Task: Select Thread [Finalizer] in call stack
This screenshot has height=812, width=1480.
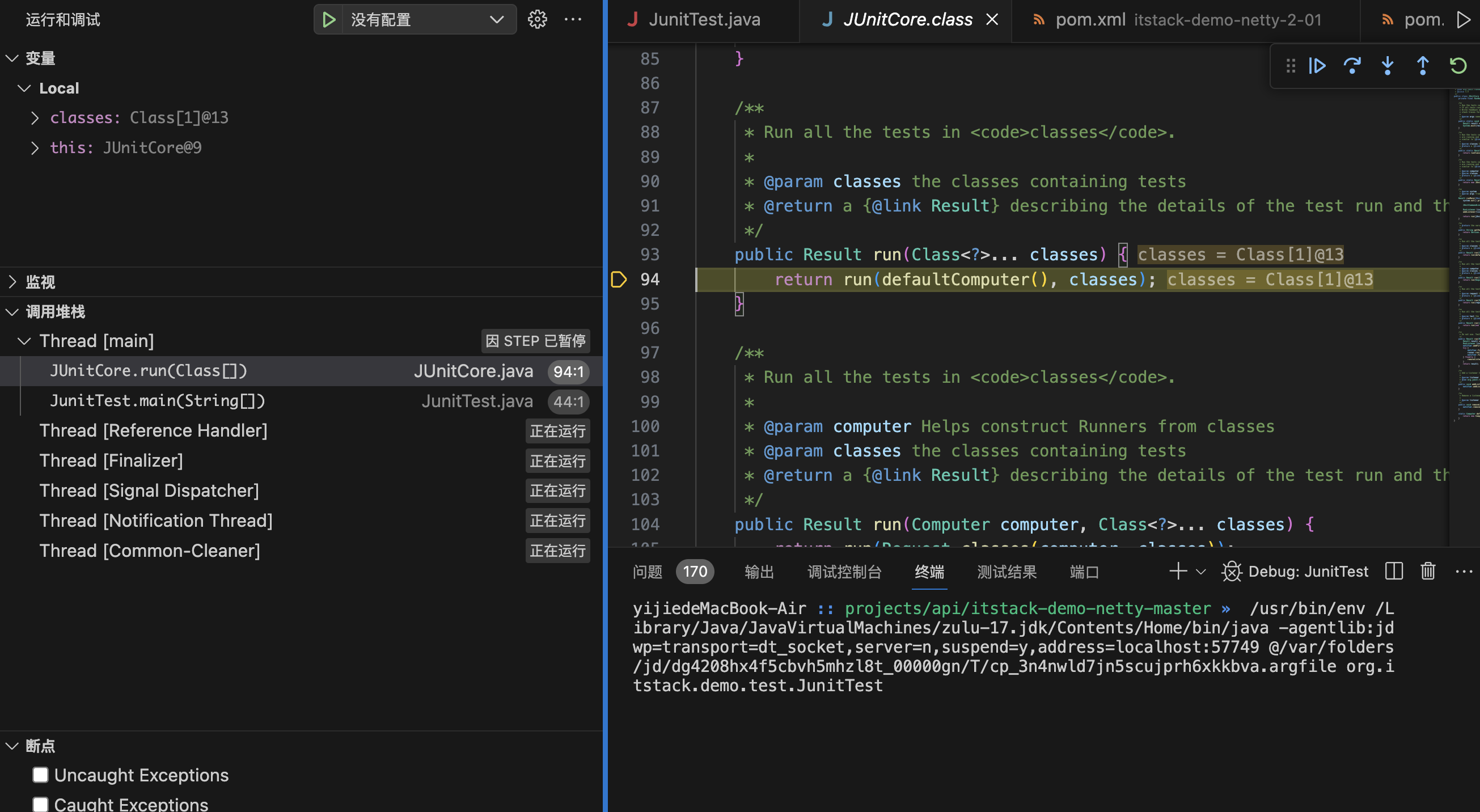Action: pos(301,461)
